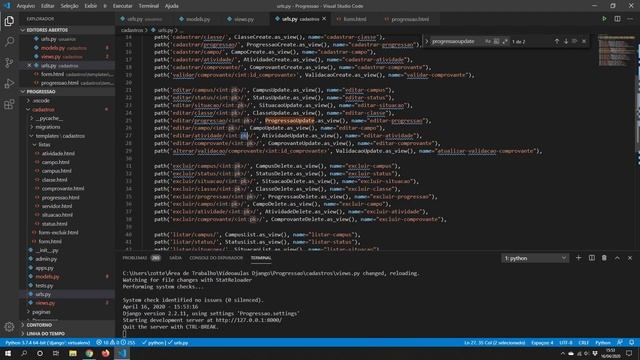
Task: Change Python language mode in status bar
Action: point(603,342)
